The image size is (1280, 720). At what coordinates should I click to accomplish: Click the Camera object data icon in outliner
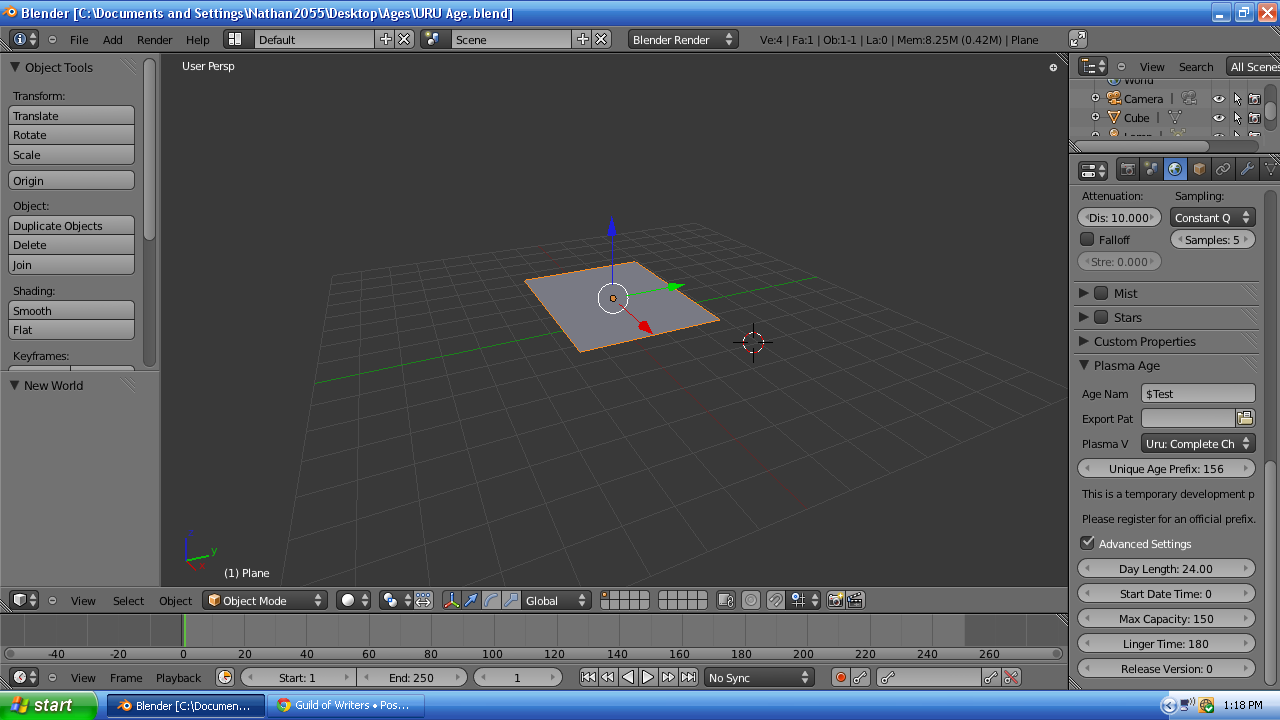point(1188,99)
